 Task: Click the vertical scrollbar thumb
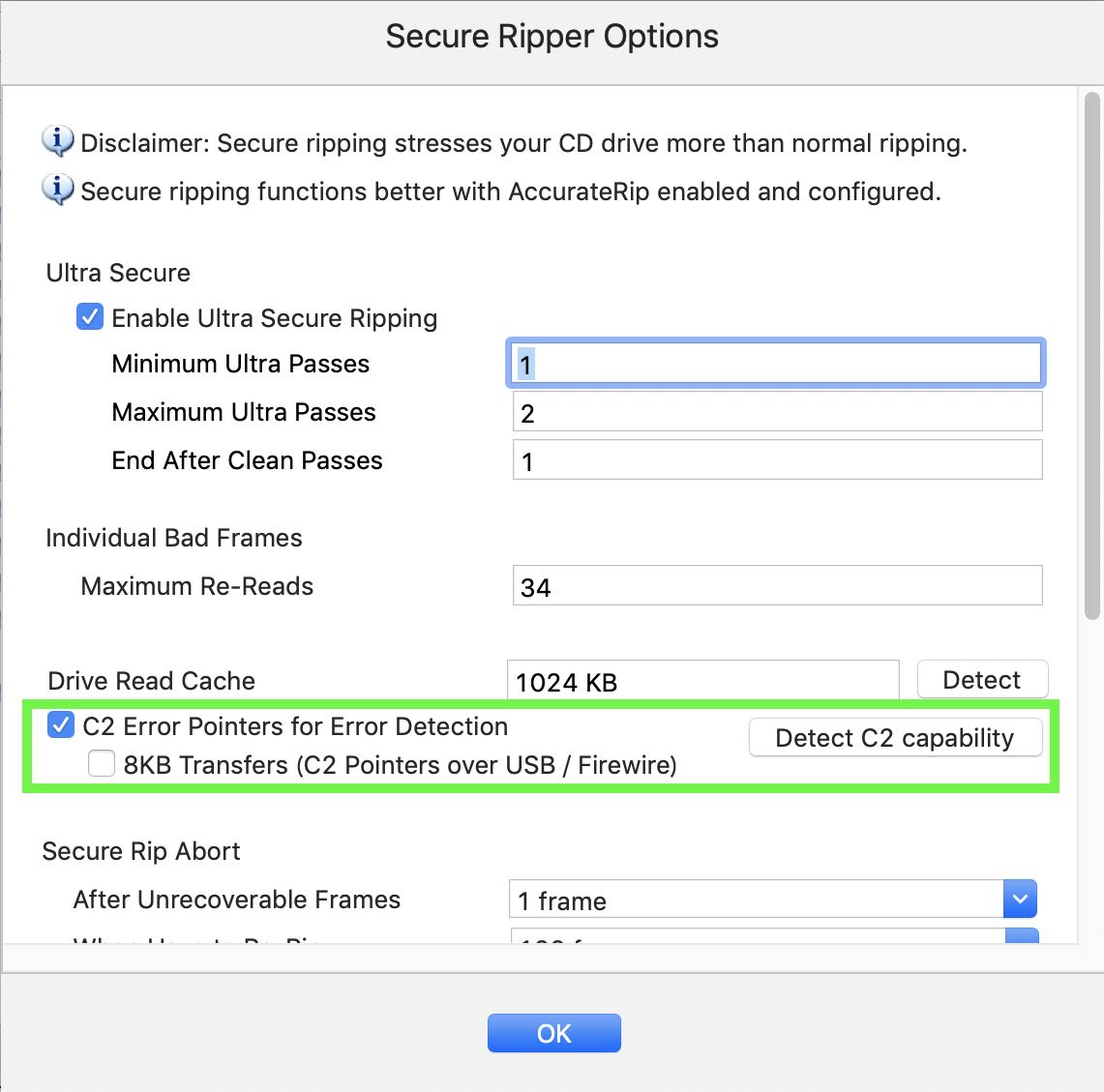pyautogui.click(x=1092, y=356)
